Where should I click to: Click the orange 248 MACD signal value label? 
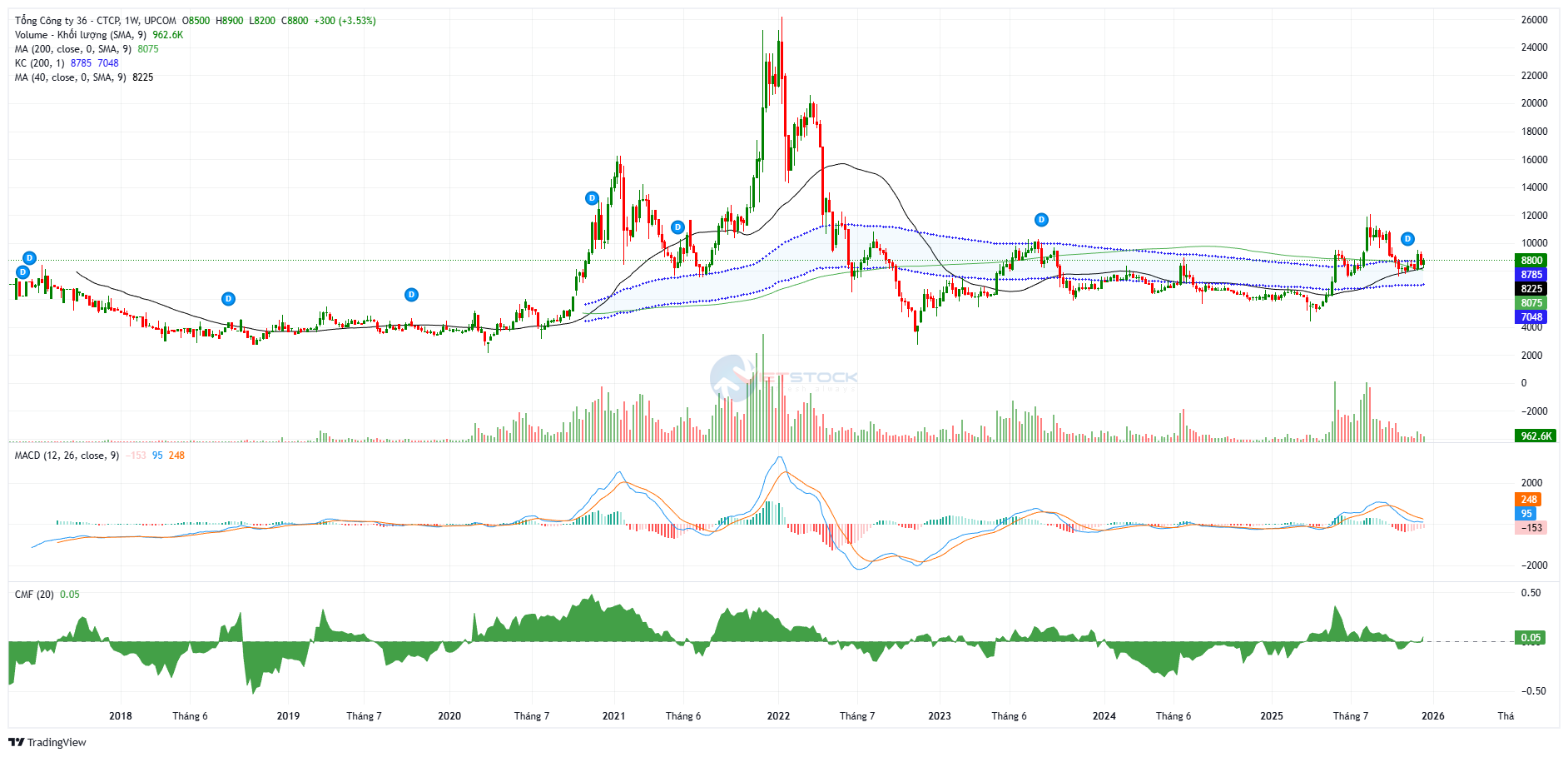[1529, 500]
